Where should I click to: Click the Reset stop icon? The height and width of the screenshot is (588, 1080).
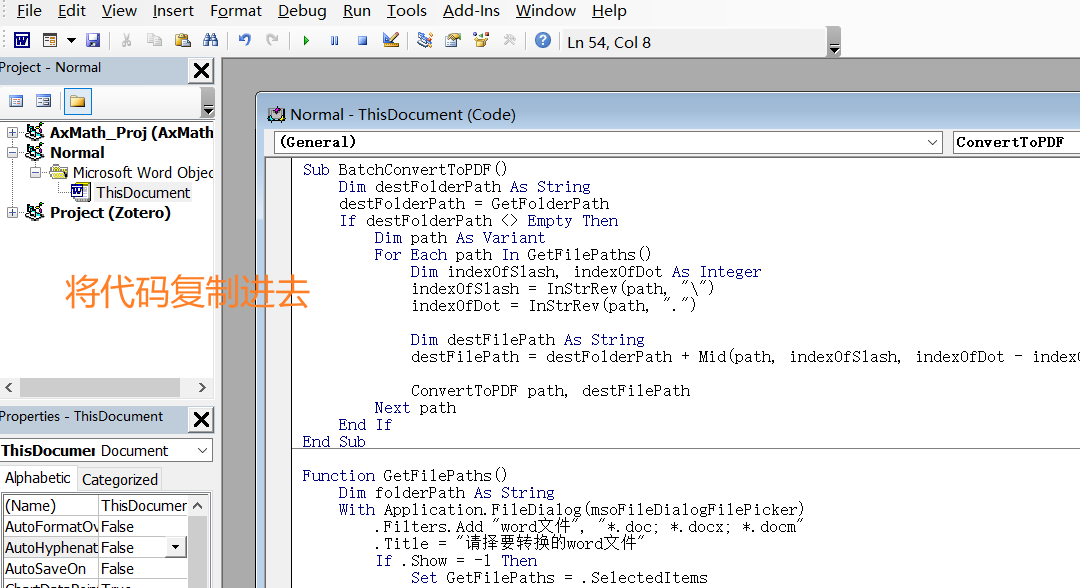(x=362, y=41)
